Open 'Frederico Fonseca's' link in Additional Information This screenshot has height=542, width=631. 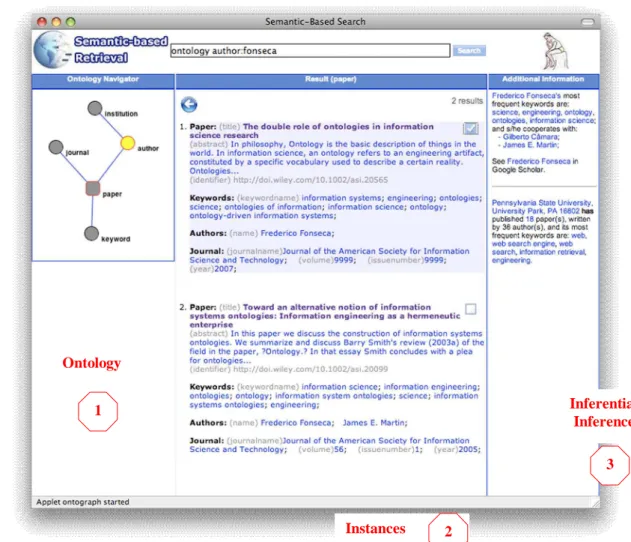click(x=526, y=96)
